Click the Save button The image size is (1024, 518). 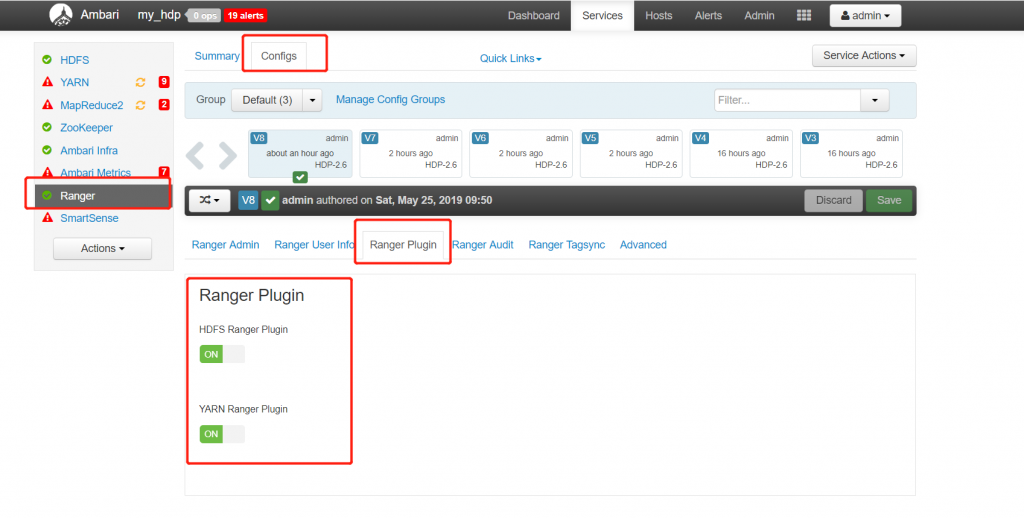[x=889, y=201]
